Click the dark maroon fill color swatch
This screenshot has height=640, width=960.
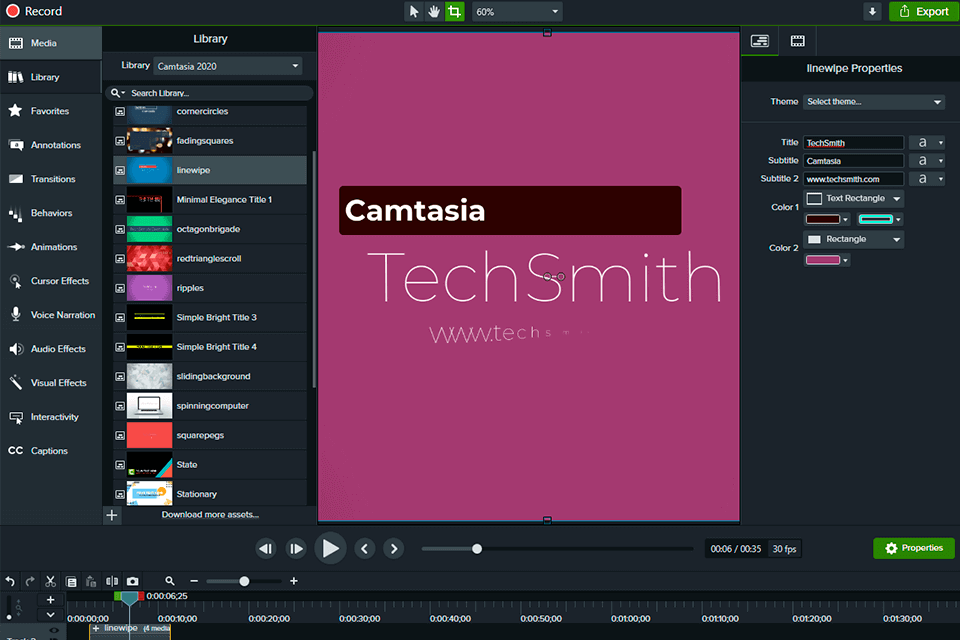pos(827,219)
